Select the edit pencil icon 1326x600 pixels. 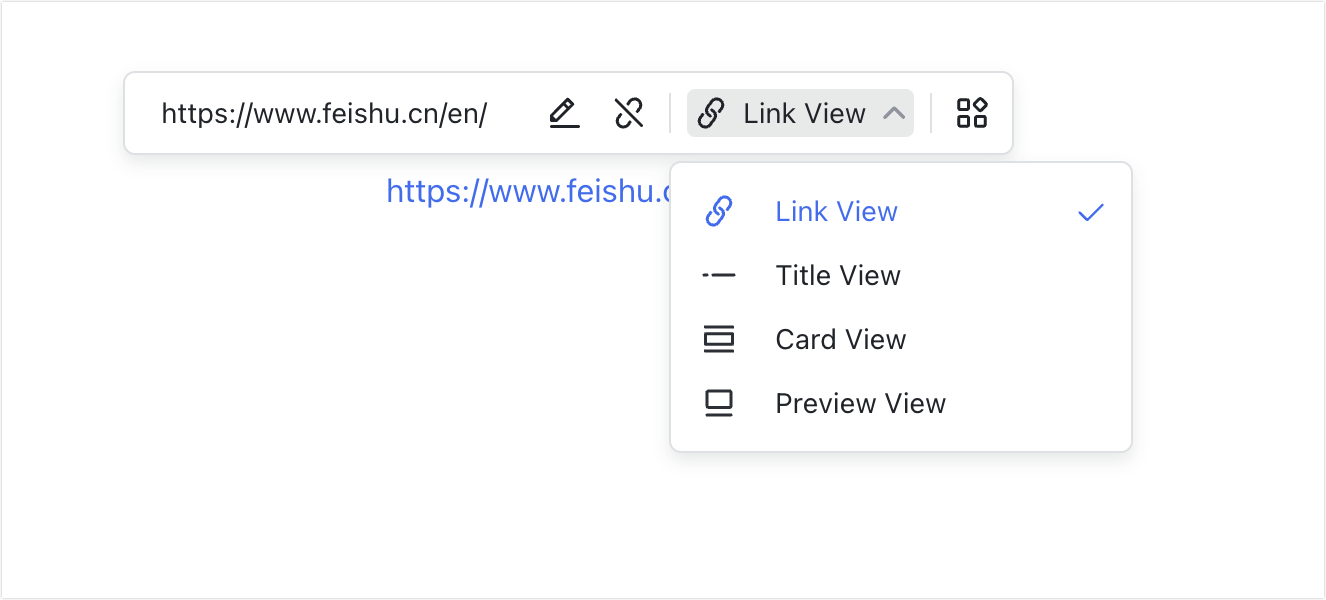(564, 113)
